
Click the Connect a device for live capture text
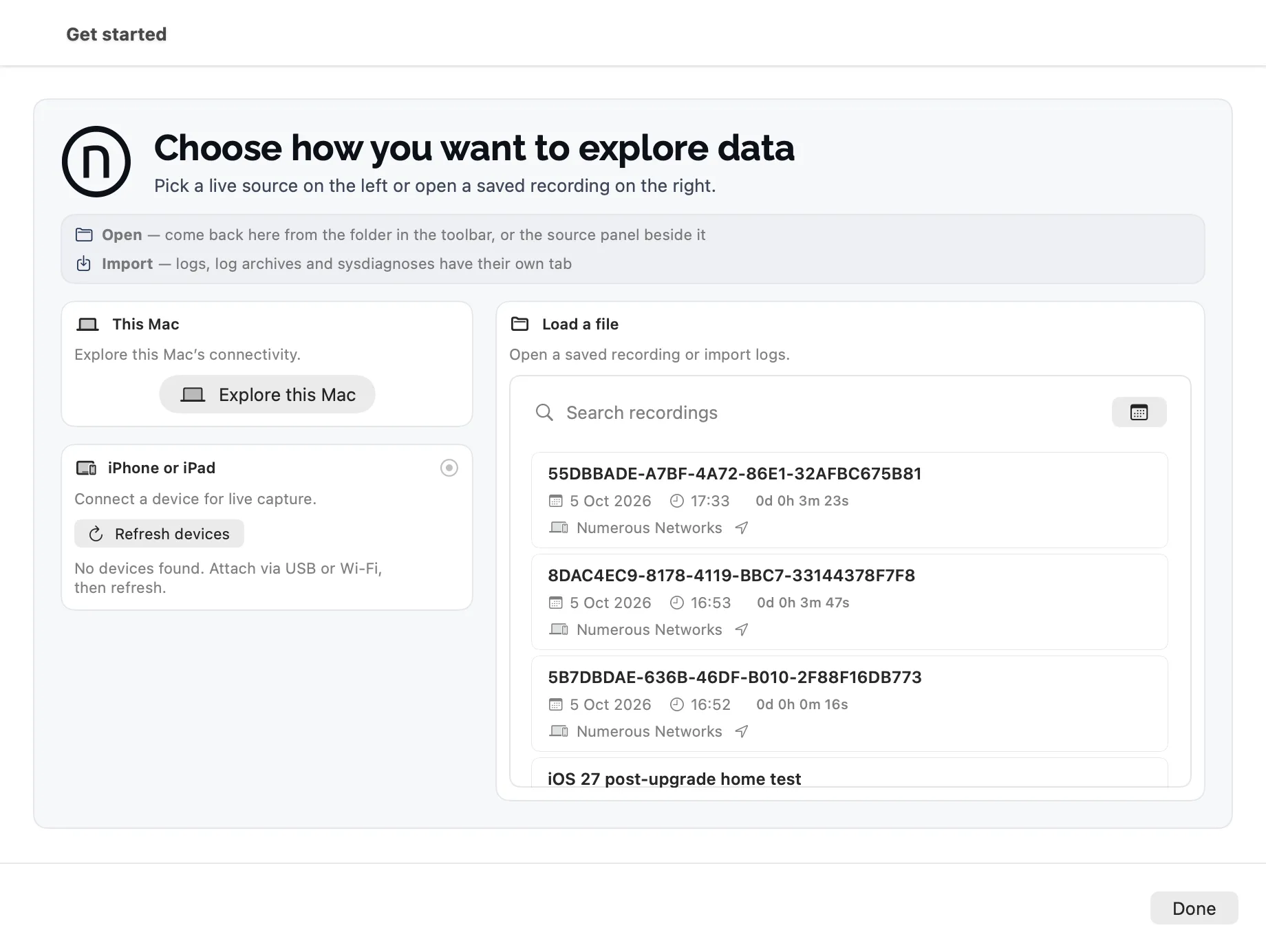point(195,499)
